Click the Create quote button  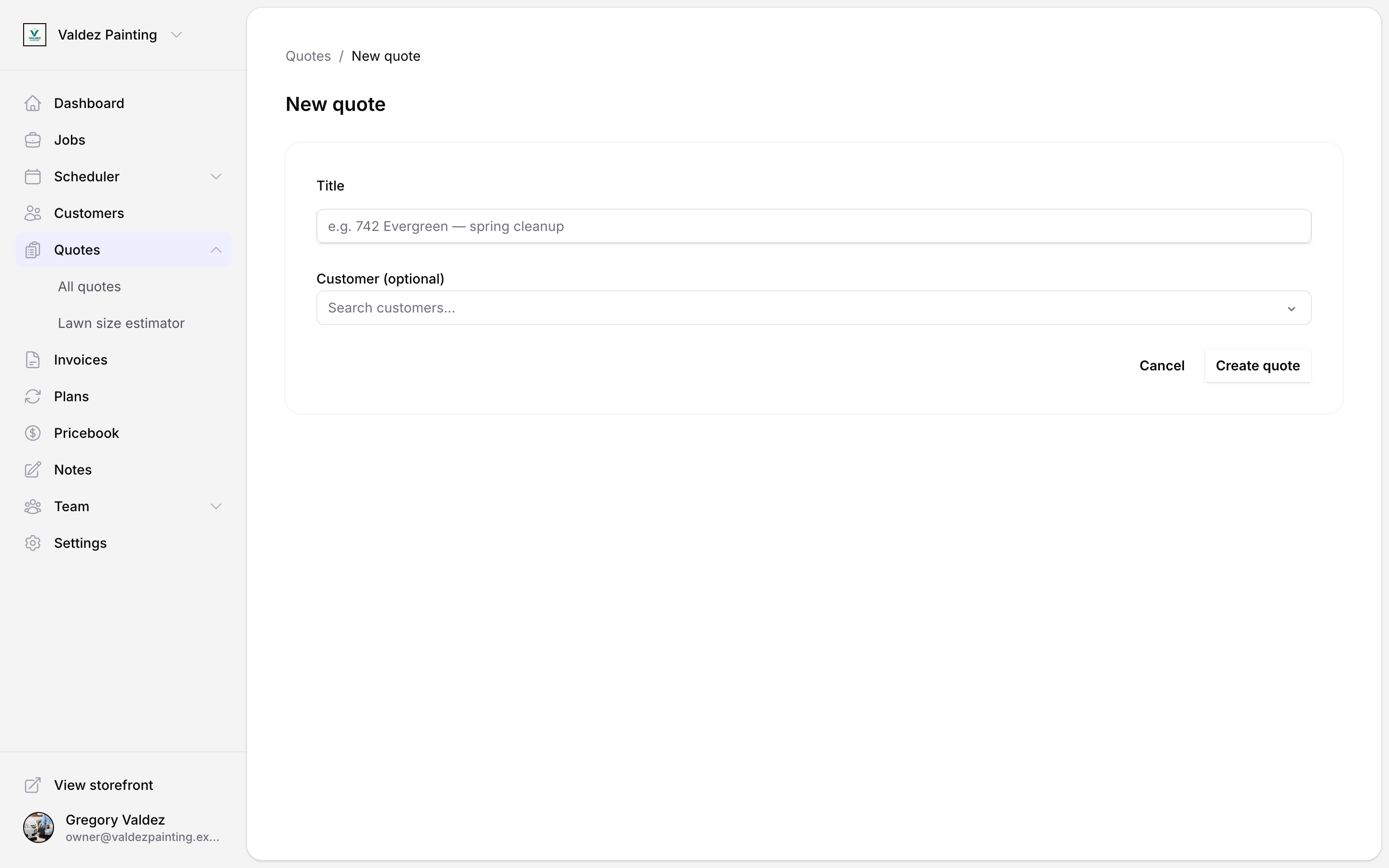(x=1257, y=366)
